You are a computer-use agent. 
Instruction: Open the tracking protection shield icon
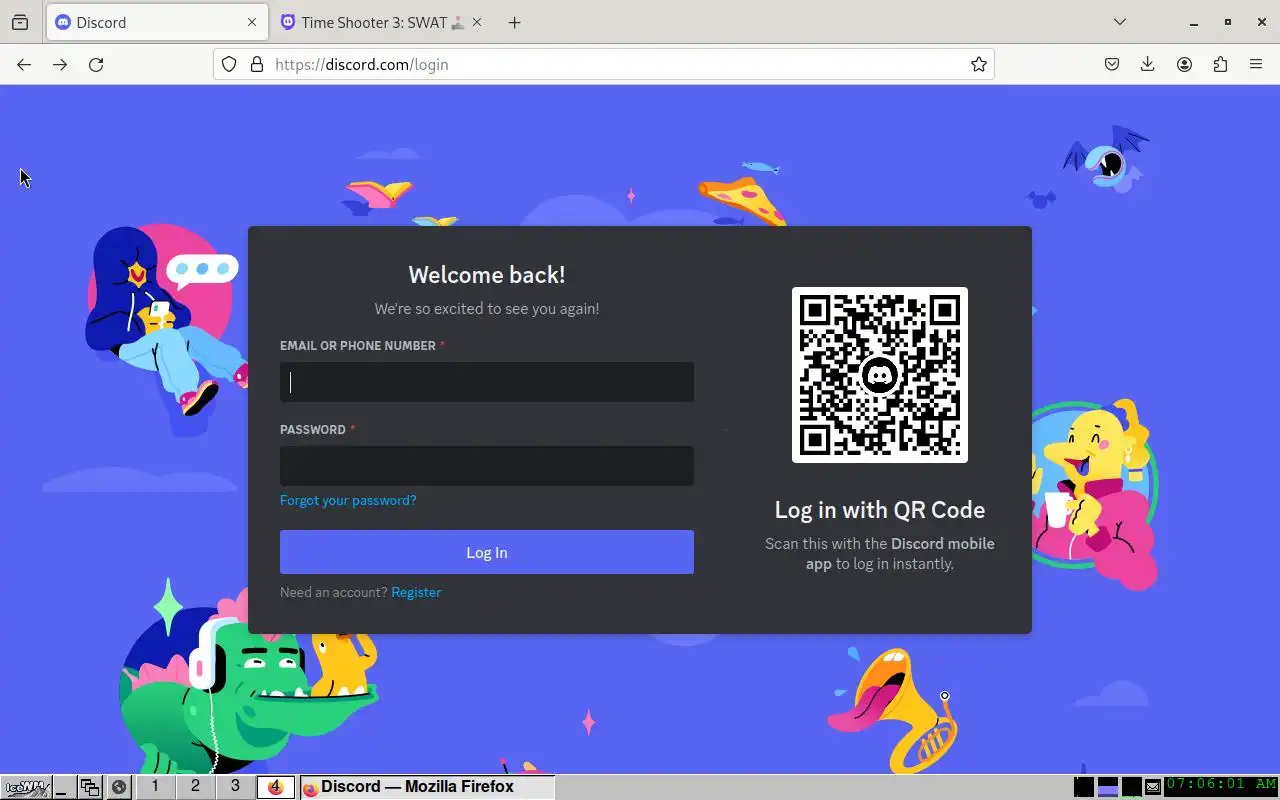pyautogui.click(x=229, y=64)
